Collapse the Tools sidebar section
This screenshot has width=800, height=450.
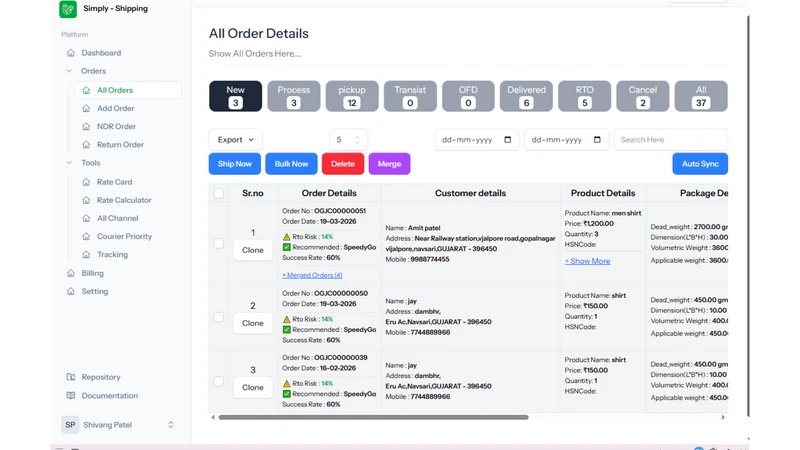point(69,163)
